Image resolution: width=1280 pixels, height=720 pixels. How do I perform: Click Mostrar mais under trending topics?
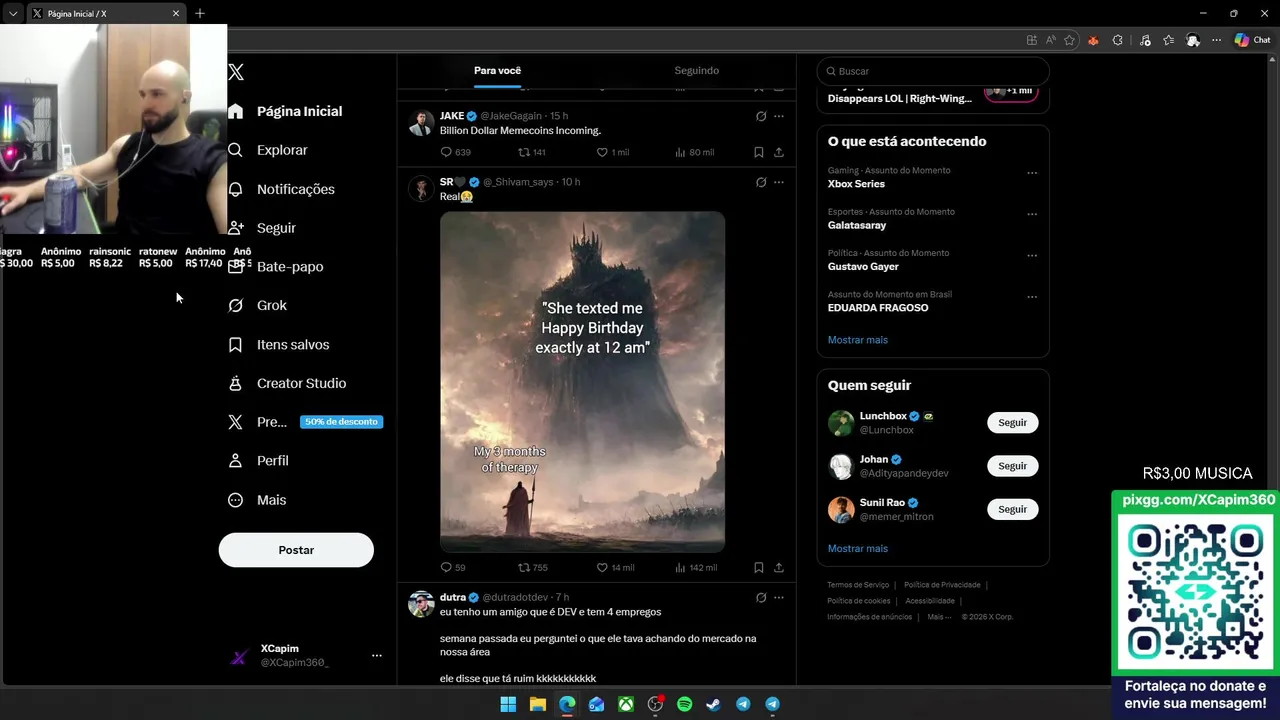tap(858, 340)
